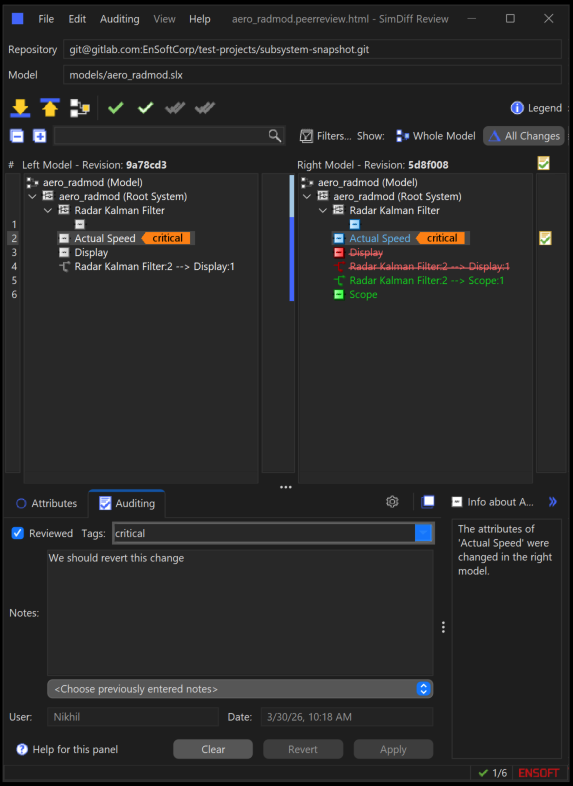Expand all tree nodes with the plus icon
Image resolution: width=573 pixels, height=786 pixels.
coord(40,136)
